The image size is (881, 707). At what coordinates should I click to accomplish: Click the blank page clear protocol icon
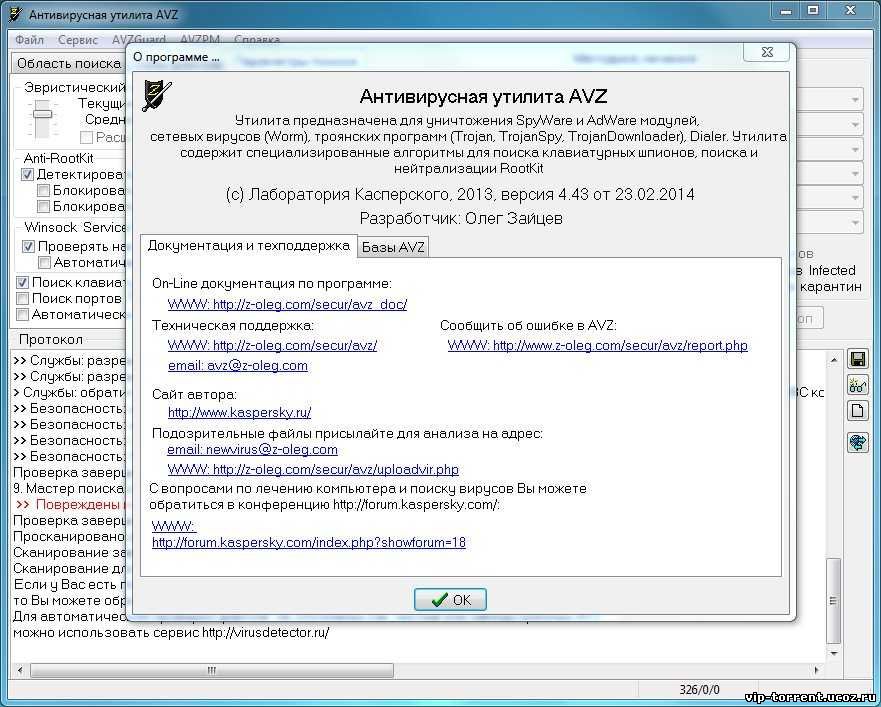click(857, 411)
